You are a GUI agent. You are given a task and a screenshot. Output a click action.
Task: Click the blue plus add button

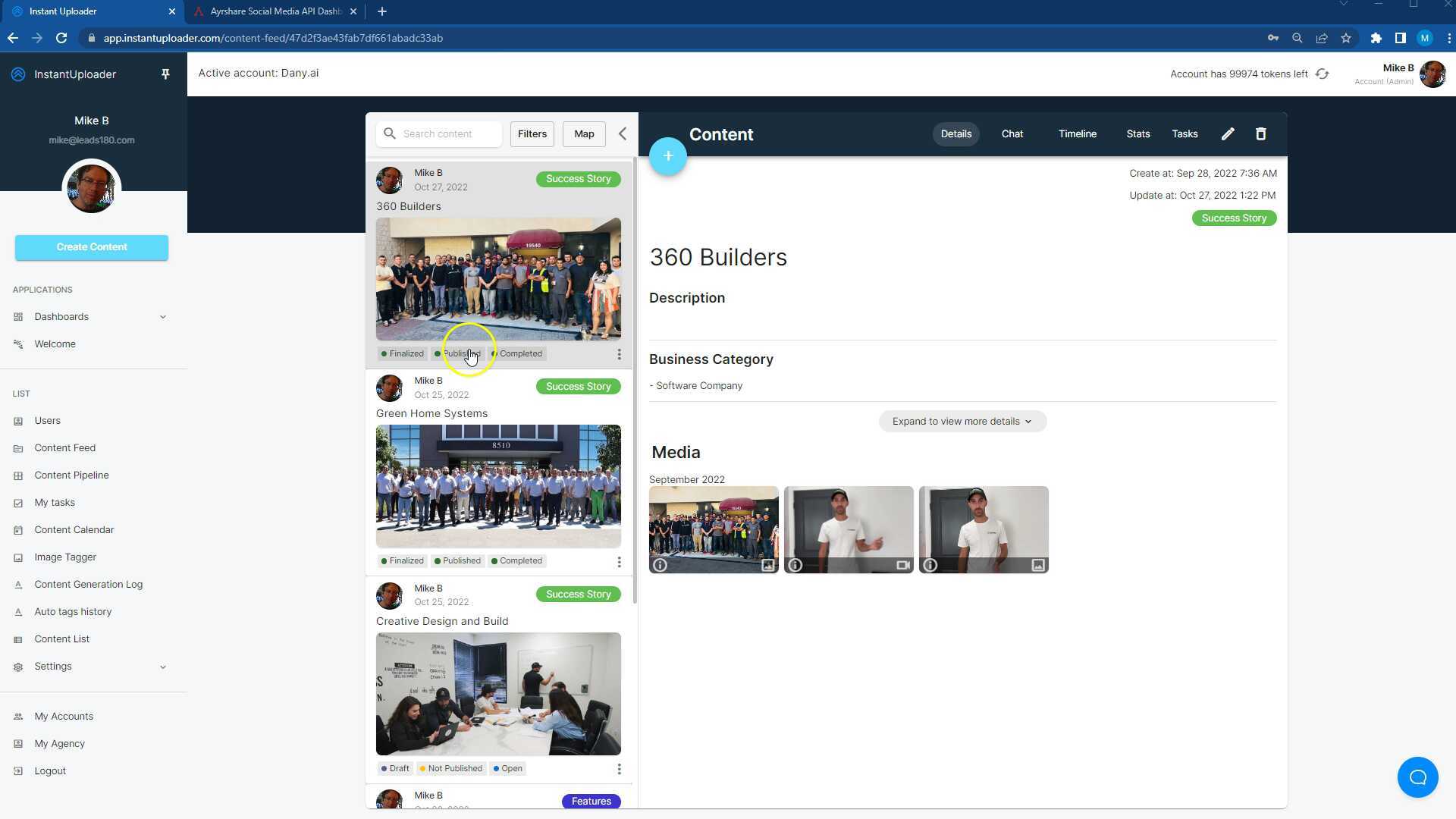point(667,156)
